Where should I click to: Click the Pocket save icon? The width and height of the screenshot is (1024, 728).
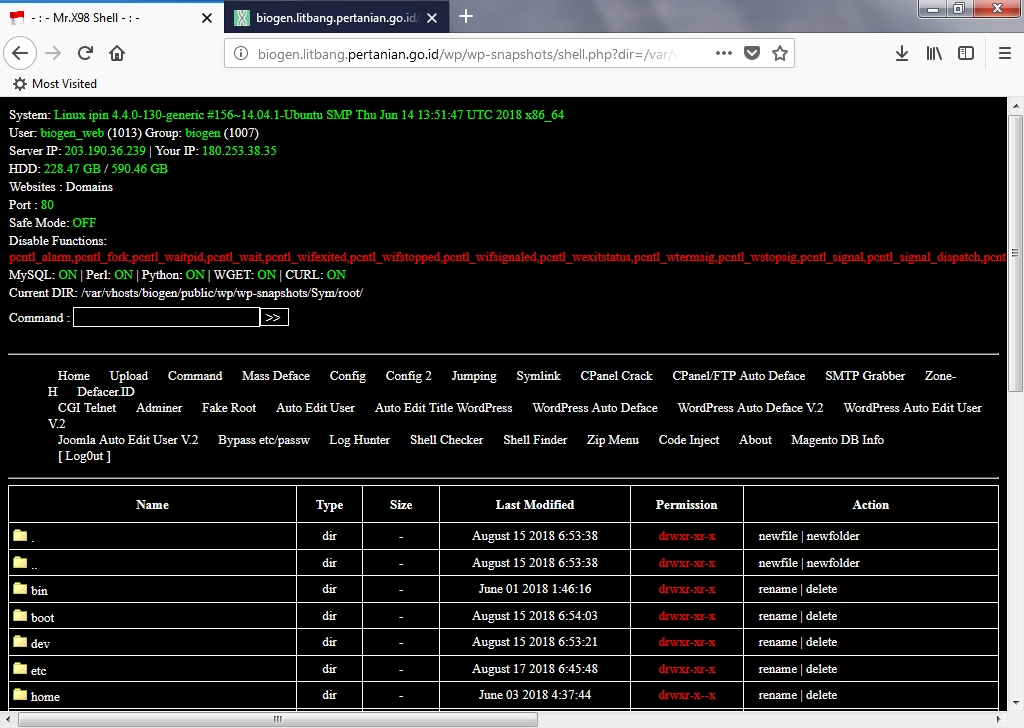[752, 53]
